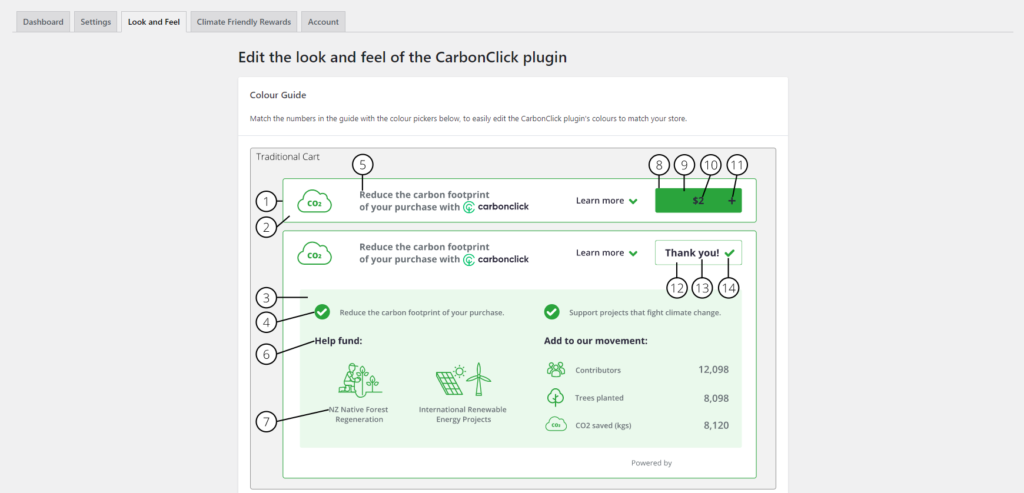Click the International Renewable Energy Projects label
This screenshot has height=493, width=1024.
pos(462,415)
